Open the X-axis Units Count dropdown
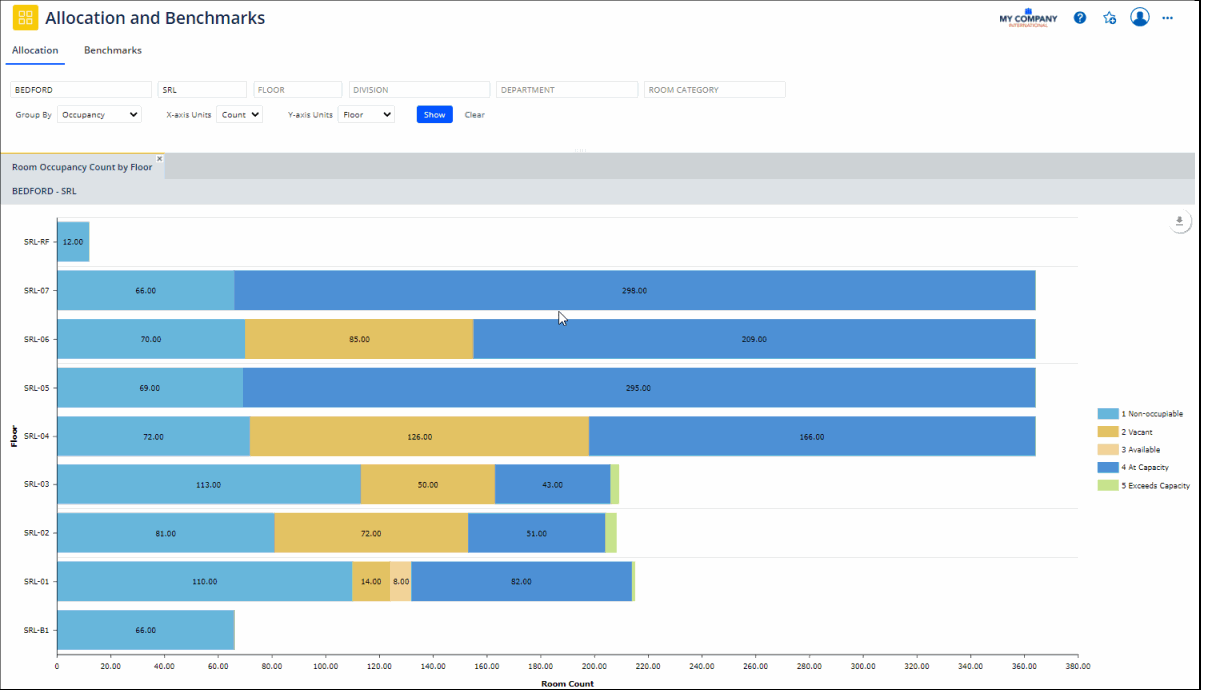Screen dimensions: 1210x690 click(239, 114)
